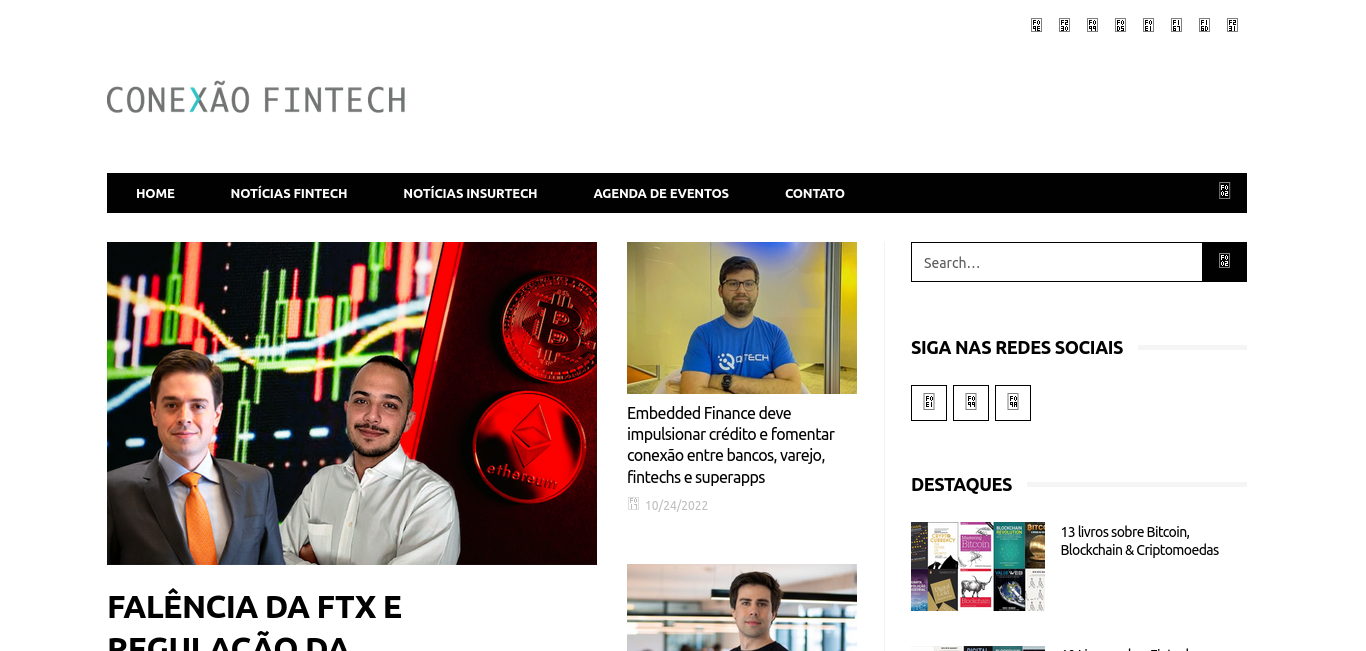Open the Notícias Fintech menu
Viewport: 1366px width, 651px height.
pyautogui.click(x=289, y=193)
